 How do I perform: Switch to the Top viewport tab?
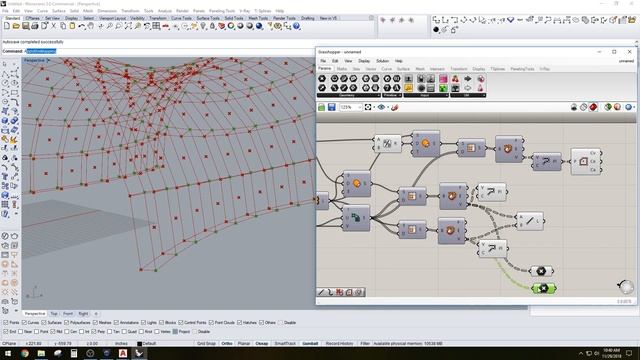point(54,313)
